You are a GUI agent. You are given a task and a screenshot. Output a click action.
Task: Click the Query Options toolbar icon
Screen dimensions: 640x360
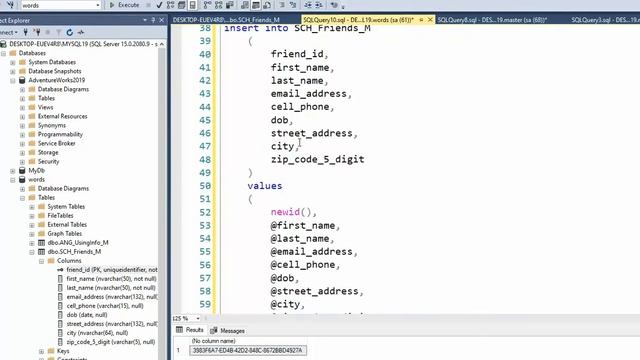(182, 5)
